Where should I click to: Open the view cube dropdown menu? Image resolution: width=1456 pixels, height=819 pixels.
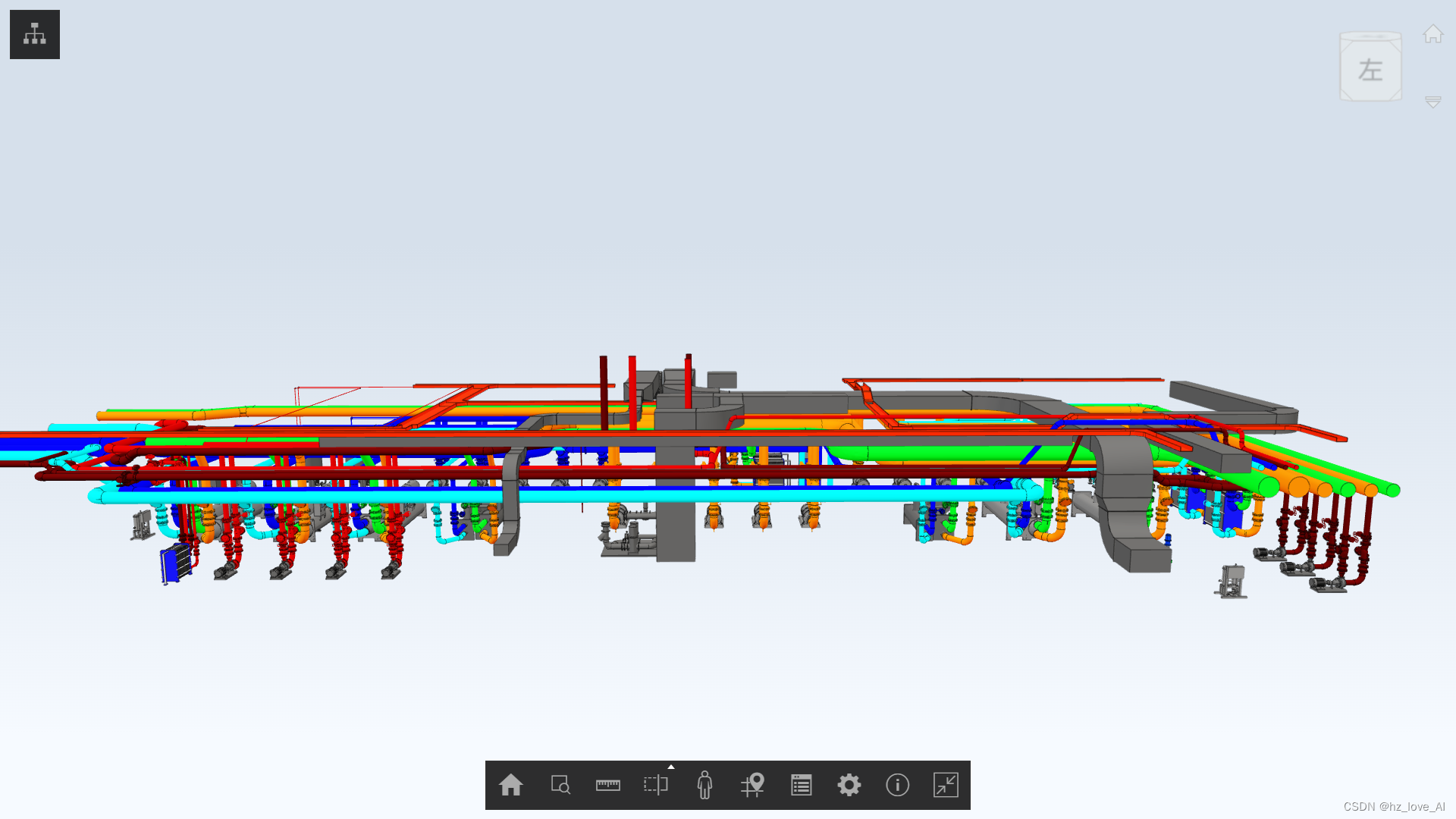[1432, 102]
